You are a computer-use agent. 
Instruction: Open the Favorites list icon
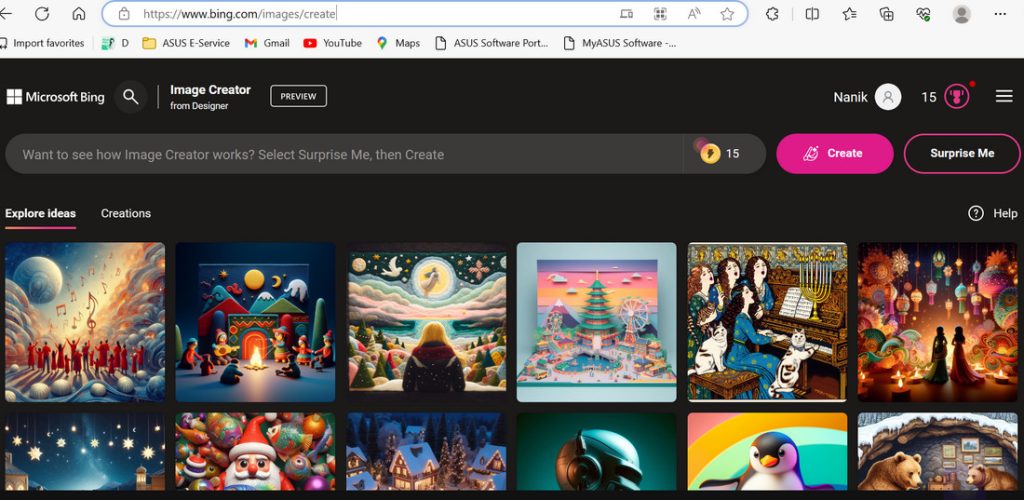click(849, 14)
